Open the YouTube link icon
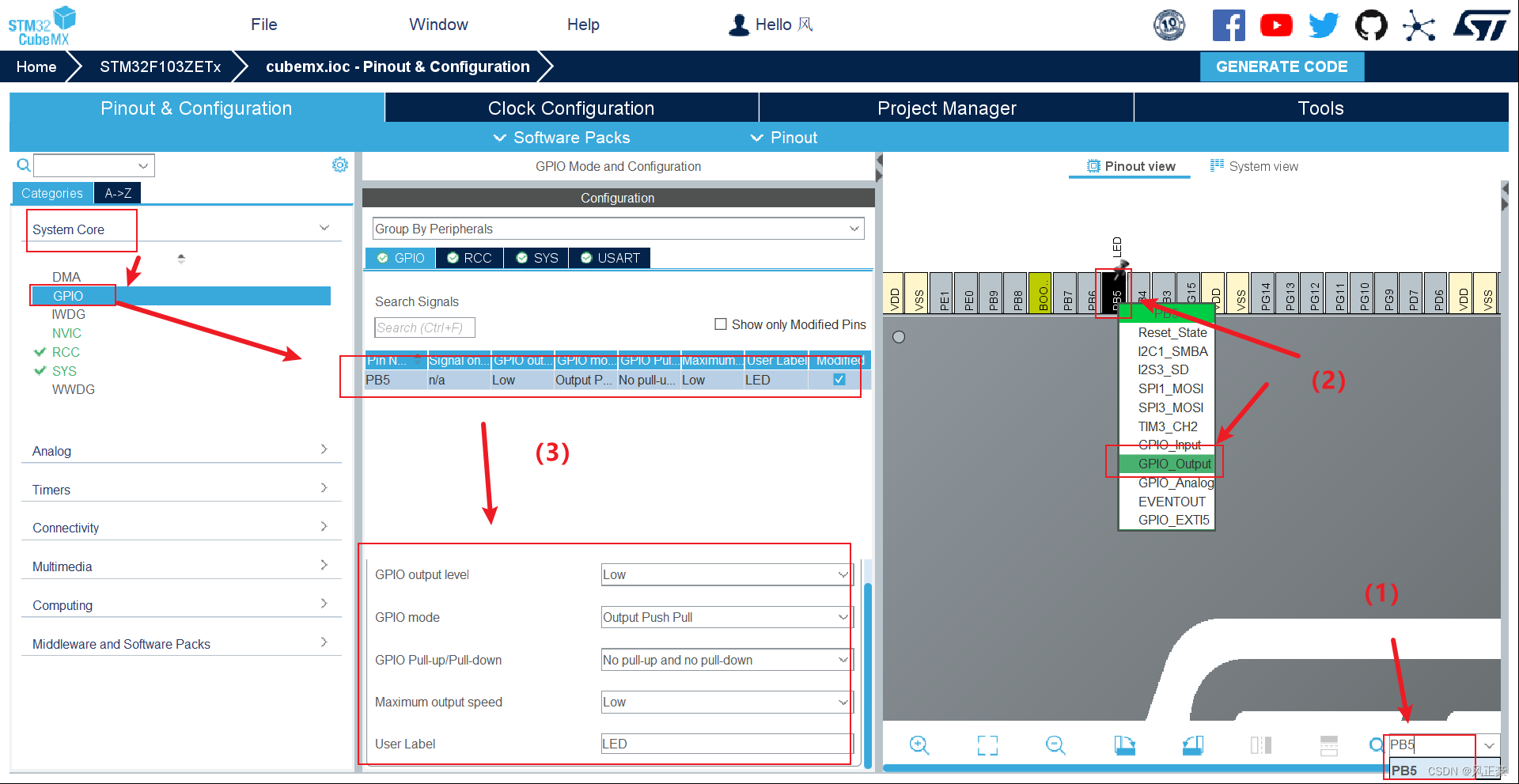The width and height of the screenshot is (1519, 784). point(1276,25)
